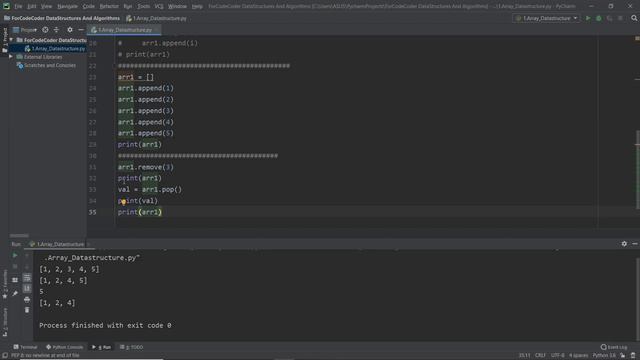The width and height of the screenshot is (640, 360).
Task: Open Search Everywhere magnifier icon
Action: pyautogui.click(x=634, y=18)
